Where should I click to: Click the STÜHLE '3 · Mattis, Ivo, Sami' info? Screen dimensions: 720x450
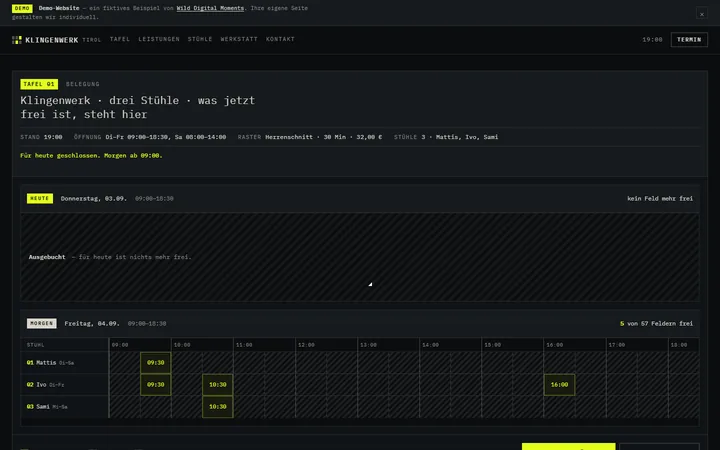(446, 137)
